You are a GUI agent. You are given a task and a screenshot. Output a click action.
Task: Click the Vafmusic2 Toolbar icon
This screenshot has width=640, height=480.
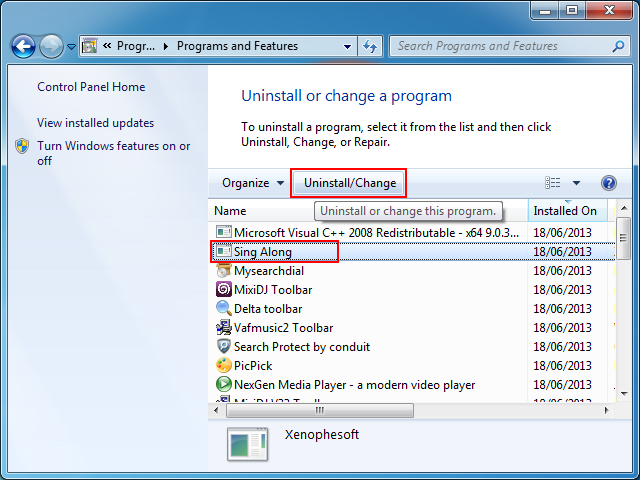pos(224,327)
